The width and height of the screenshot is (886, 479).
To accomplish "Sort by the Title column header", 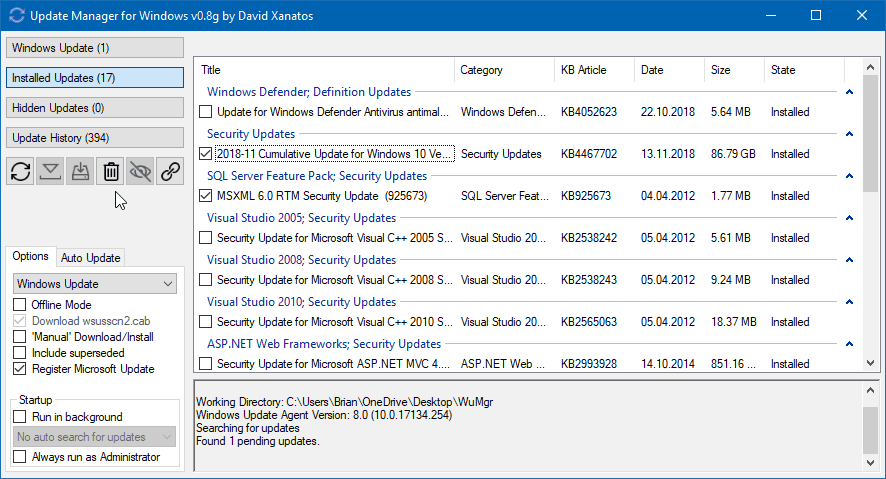I will point(325,70).
